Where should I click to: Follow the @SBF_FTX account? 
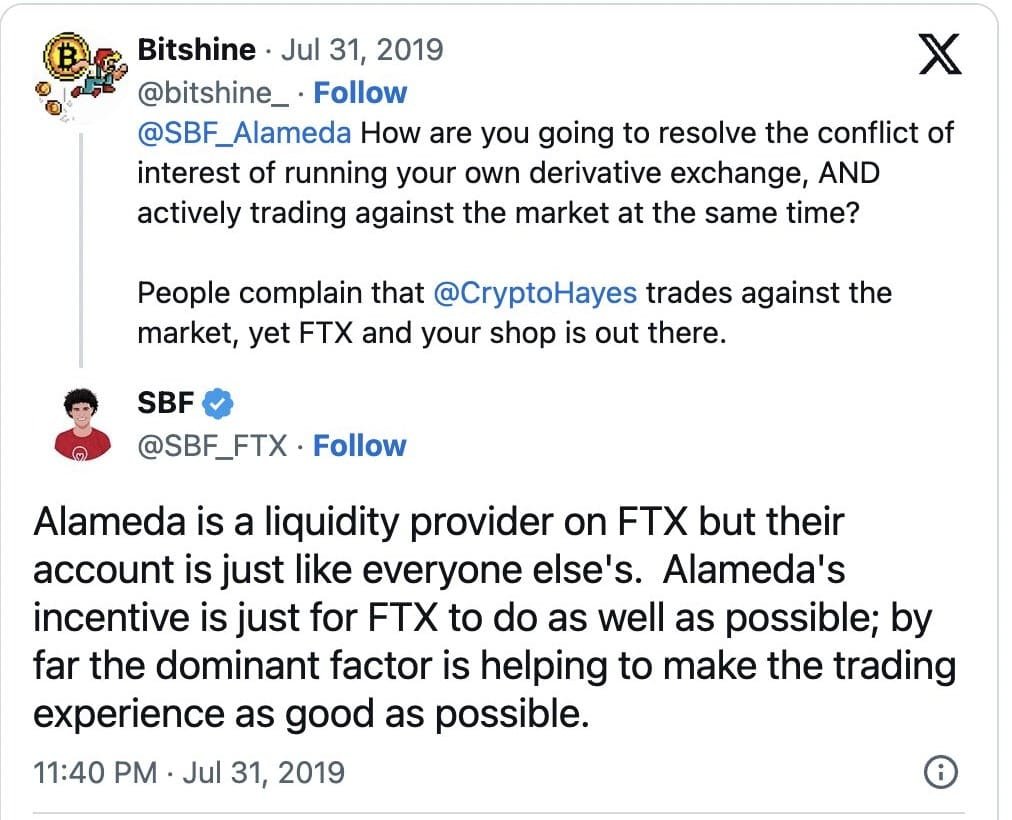tap(360, 446)
